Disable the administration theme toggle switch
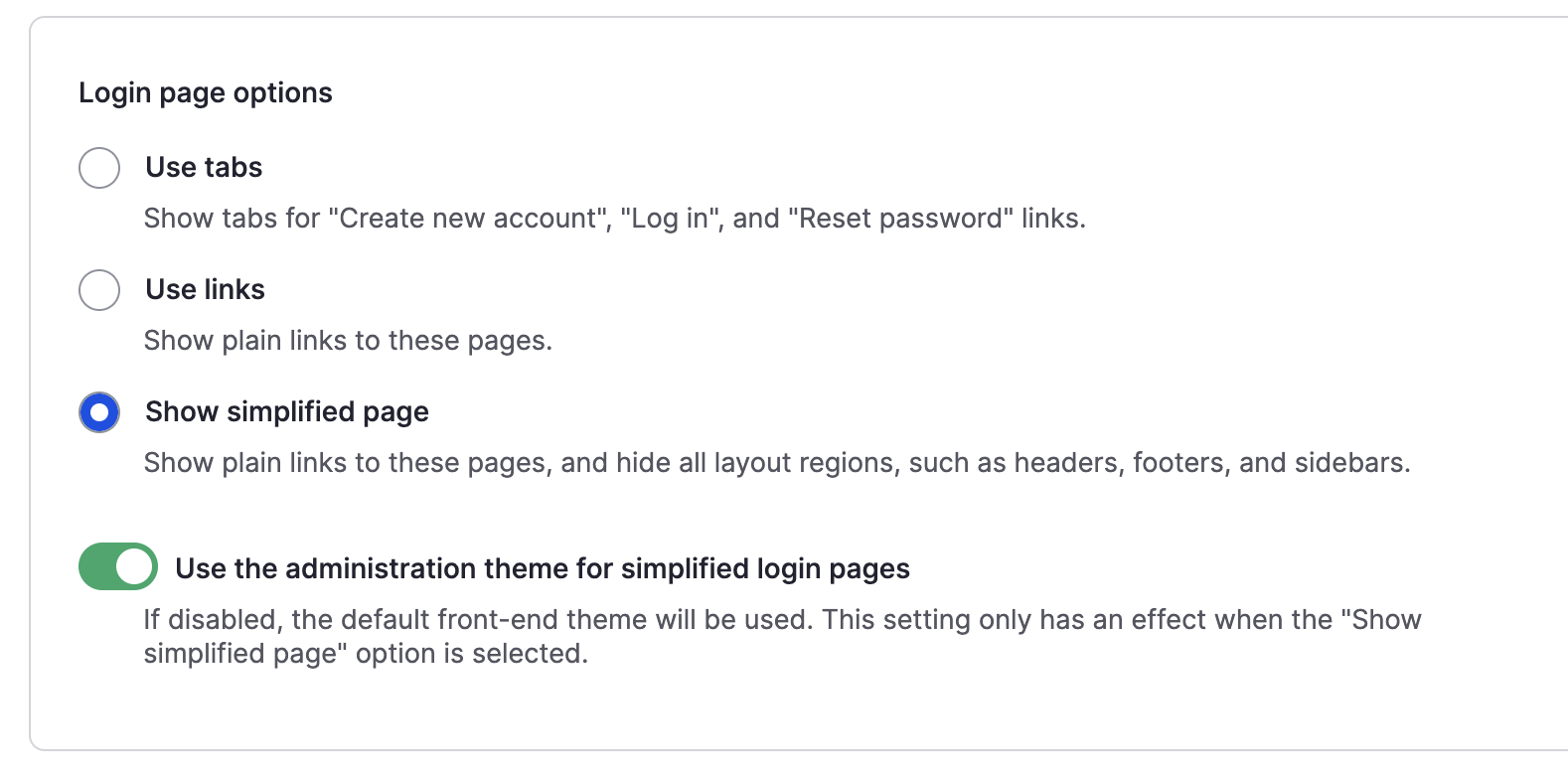Viewport: 1568px width, 779px height. pos(118,566)
